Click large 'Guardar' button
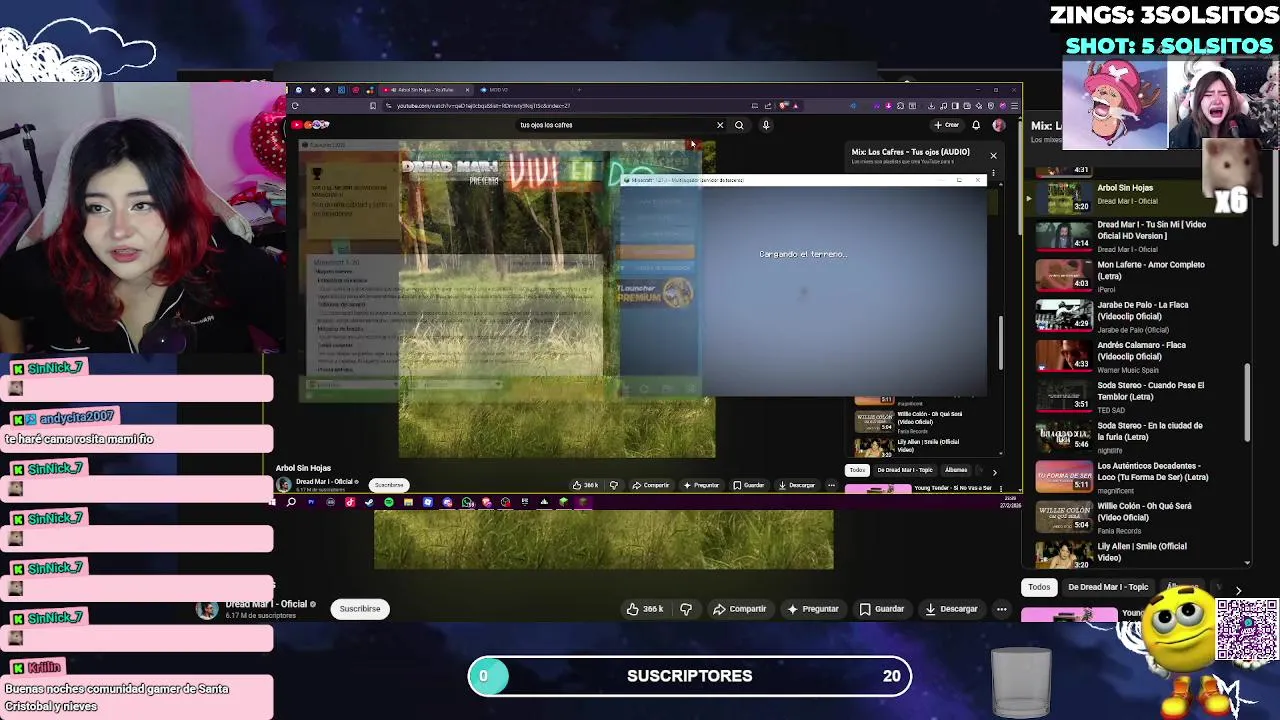This screenshot has width=1280, height=720. point(882,609)
